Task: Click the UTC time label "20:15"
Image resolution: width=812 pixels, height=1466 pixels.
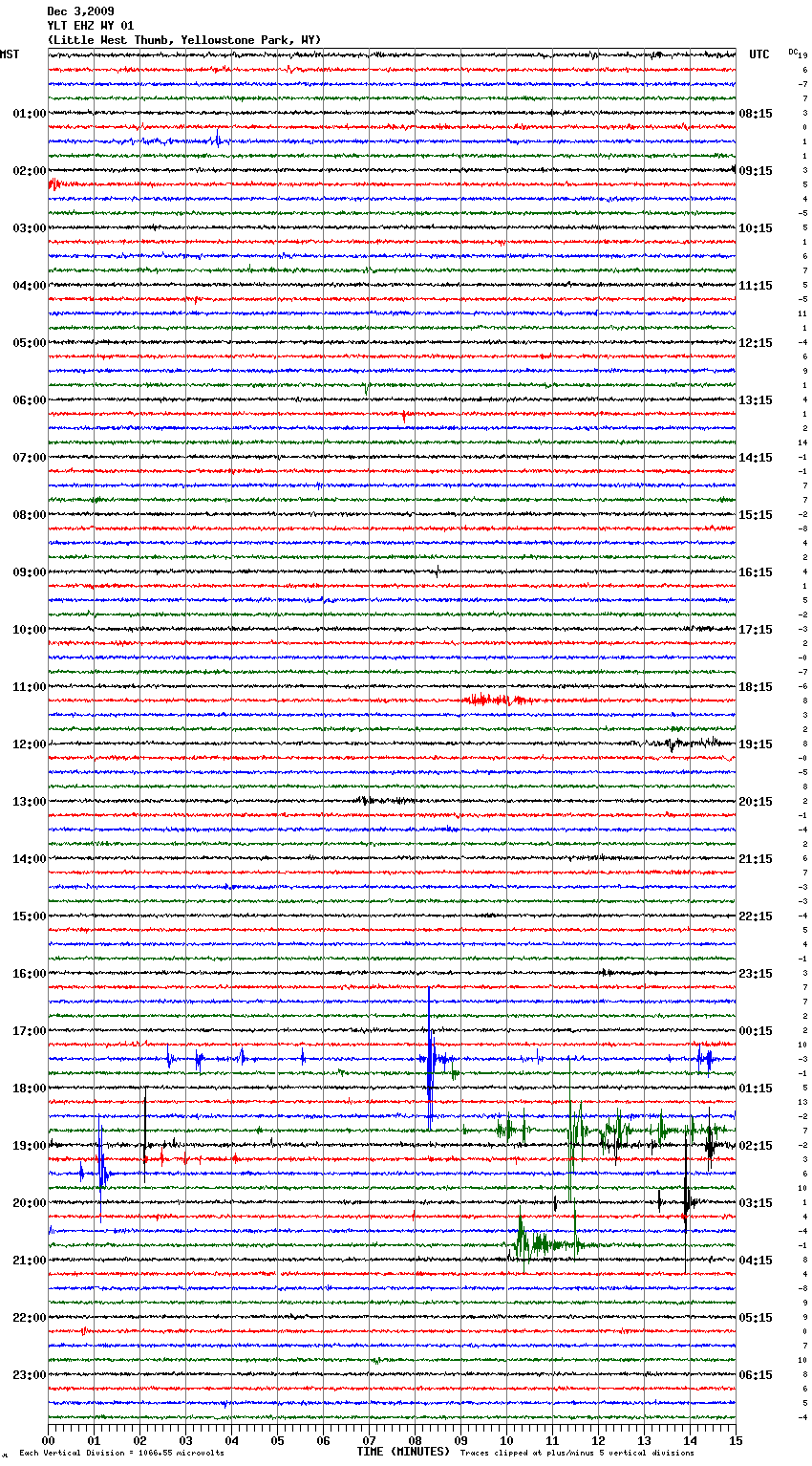Action: point(756,802)
